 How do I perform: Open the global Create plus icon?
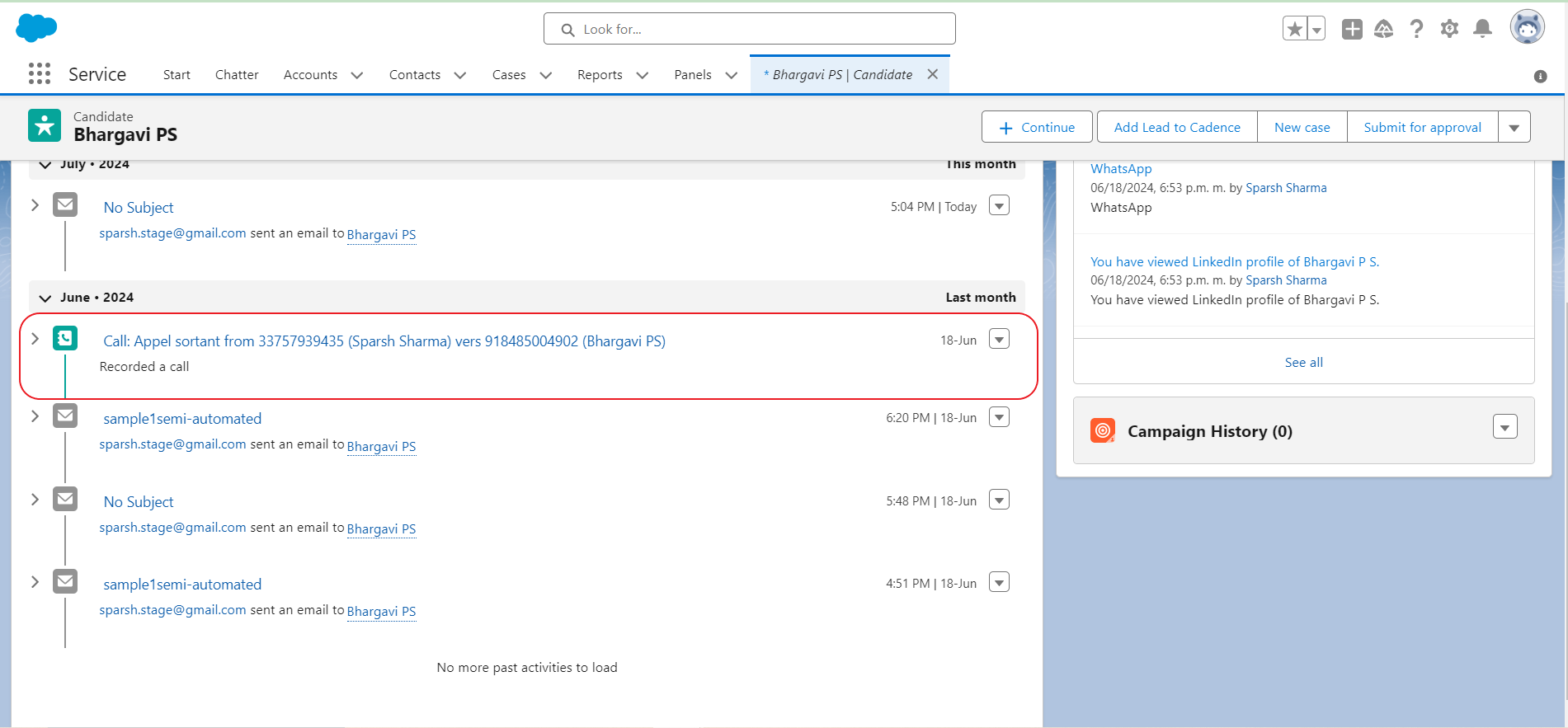(x=1352, y=29)
